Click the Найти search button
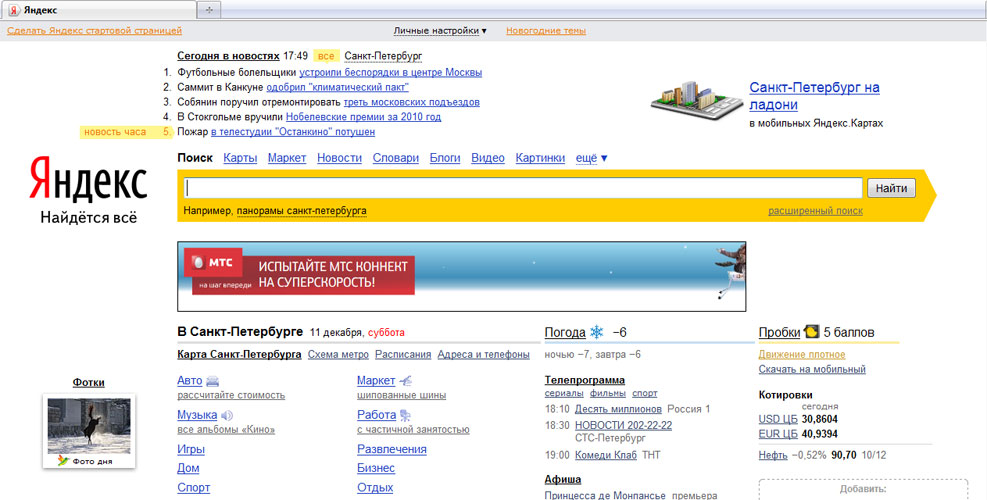The height and width of the screenshot is (500, 987). tap(891, 188)
